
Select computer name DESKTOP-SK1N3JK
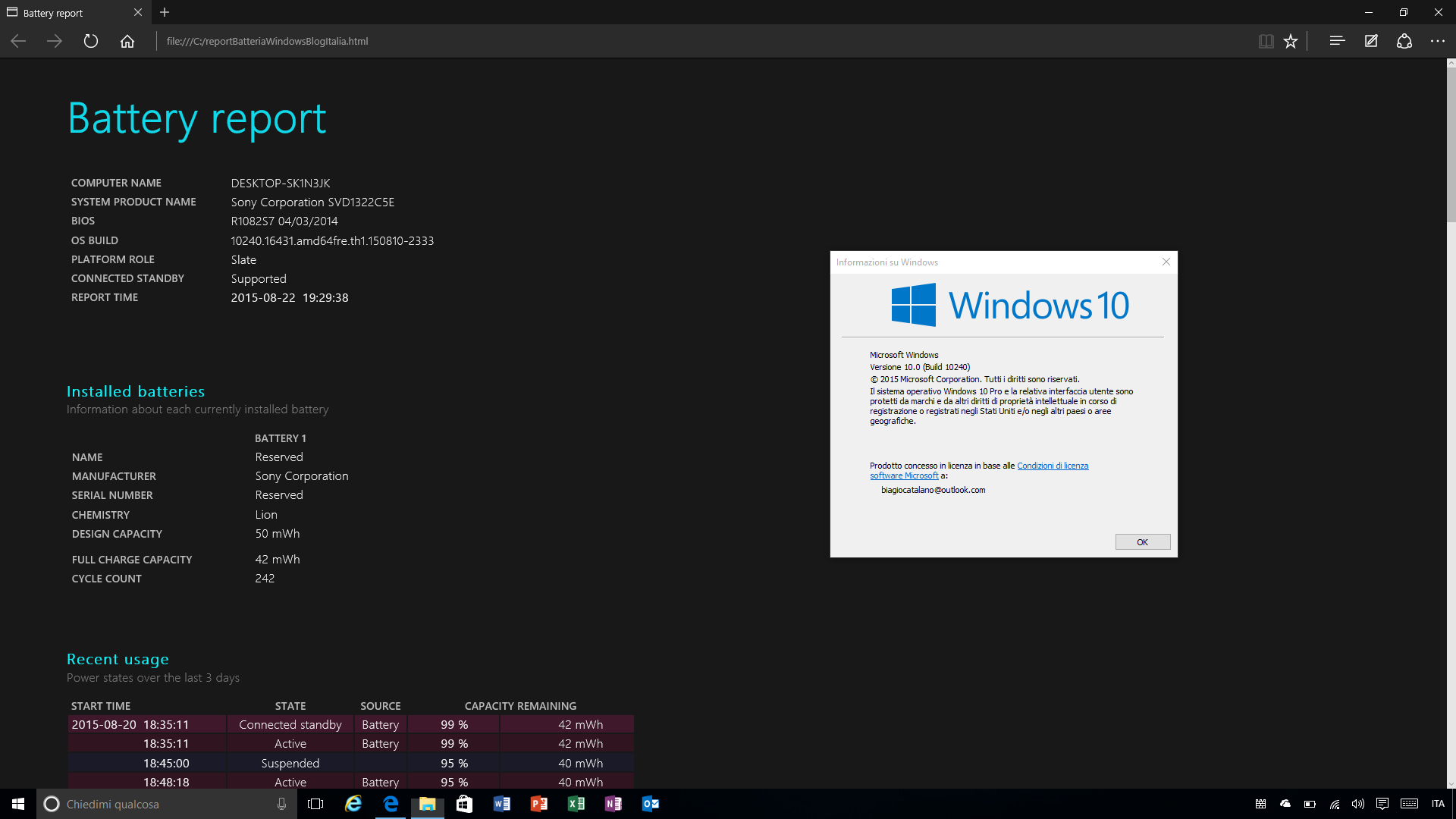pyautogui.click(x=281, y=183)
